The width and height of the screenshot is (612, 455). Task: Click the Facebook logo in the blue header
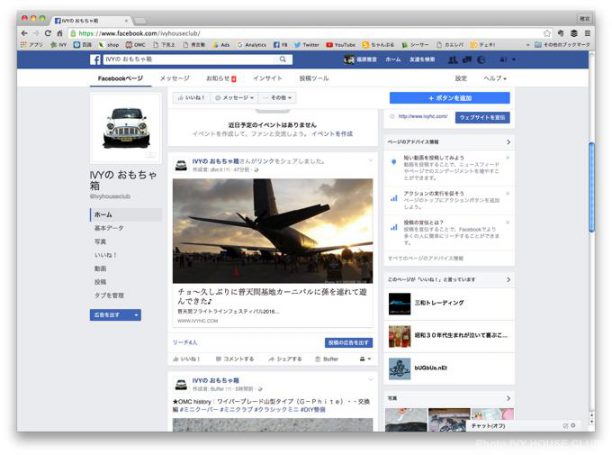coord(97,60)
